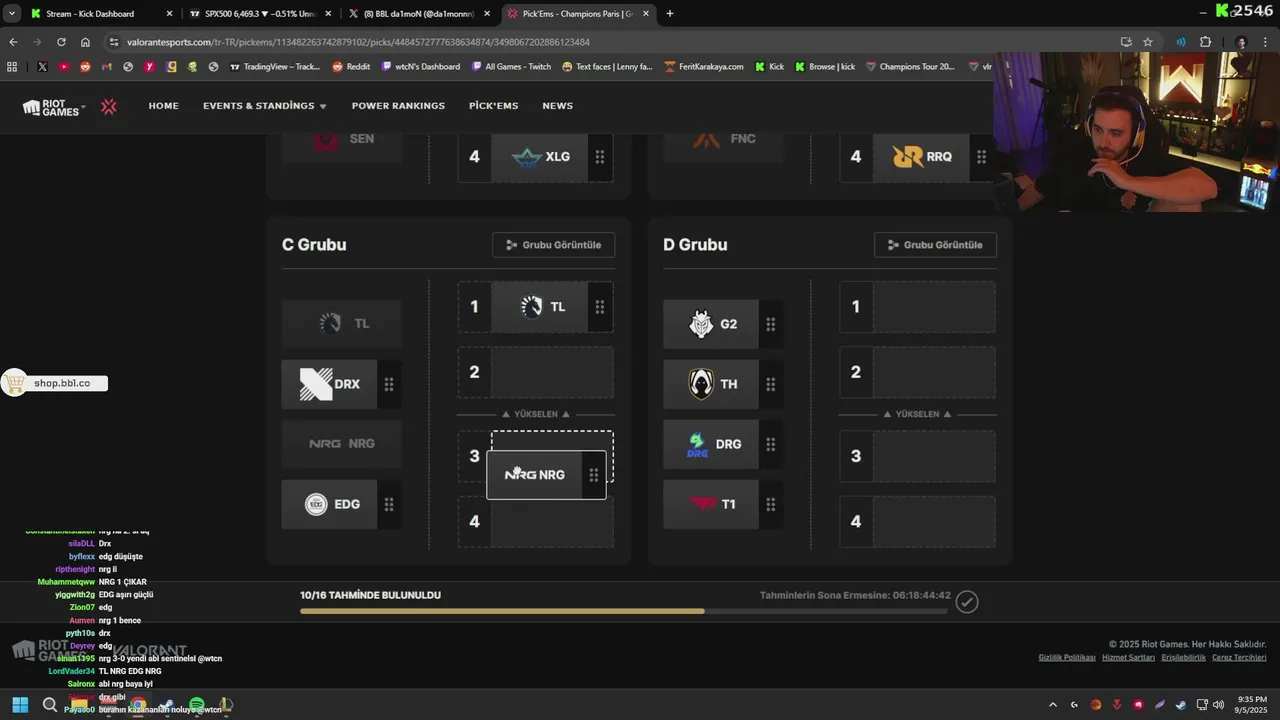
Task: Click the browser address bar URL
Action: point(358,42)
